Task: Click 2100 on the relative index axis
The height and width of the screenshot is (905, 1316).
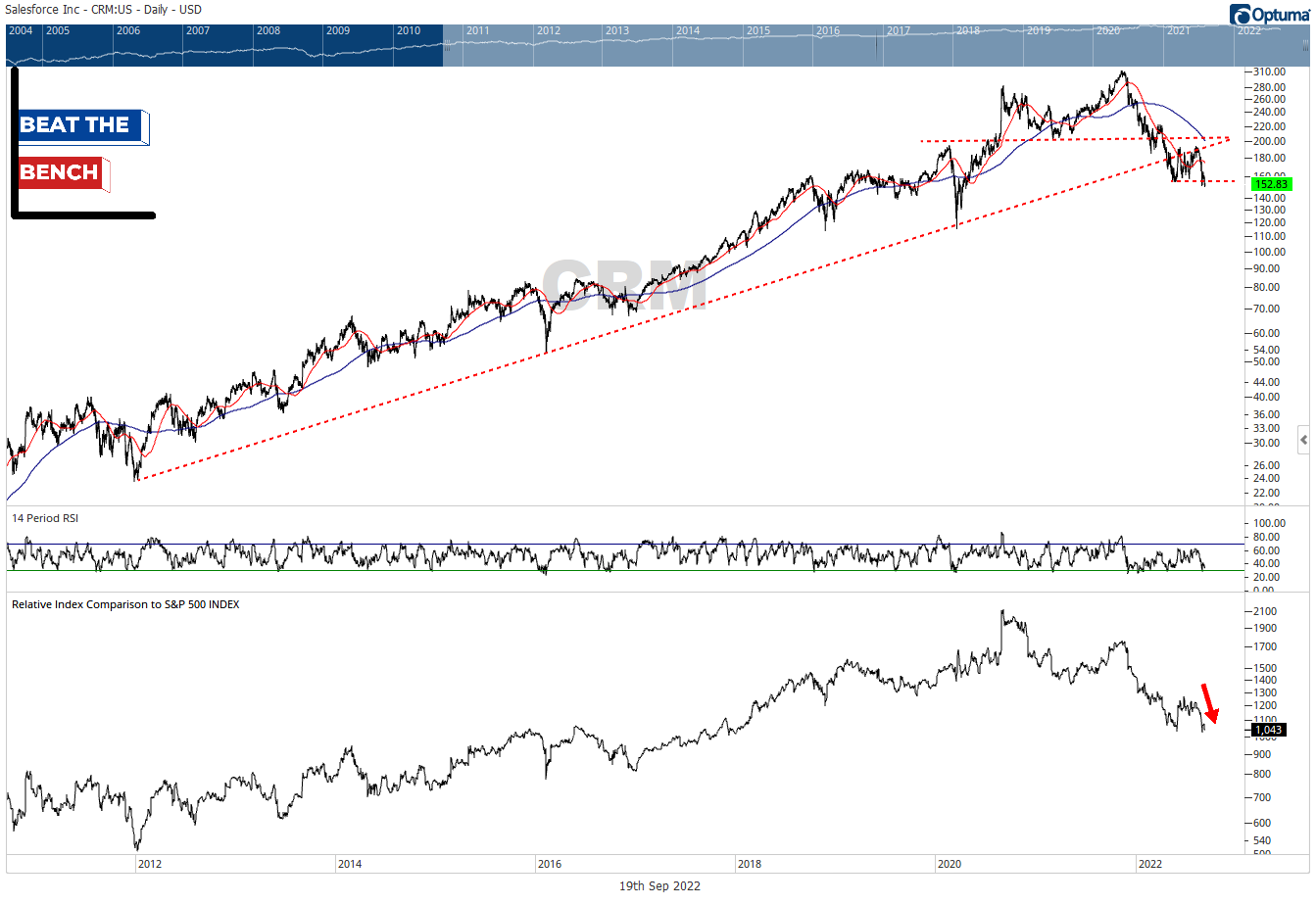Action: click(x=1265, y=612)
